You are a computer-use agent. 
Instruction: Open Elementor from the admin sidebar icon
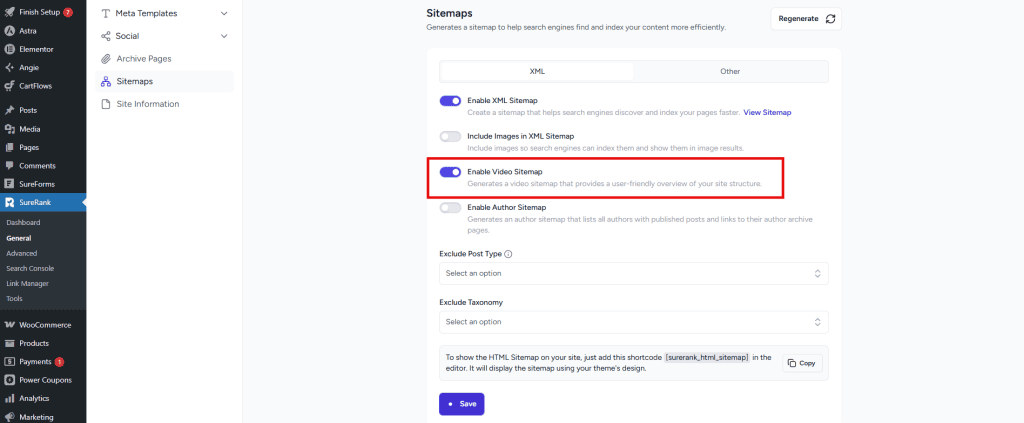[x=9, y=49]
